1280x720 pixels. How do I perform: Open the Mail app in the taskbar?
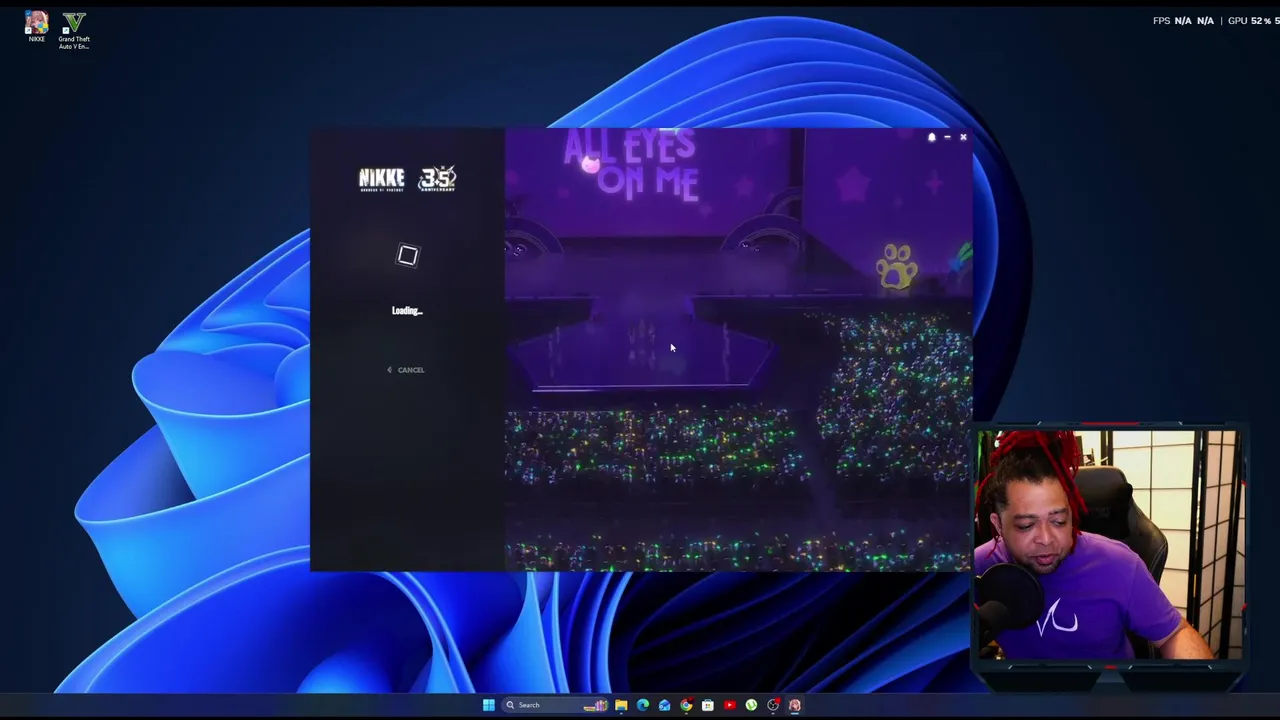(x=664, y=705)
